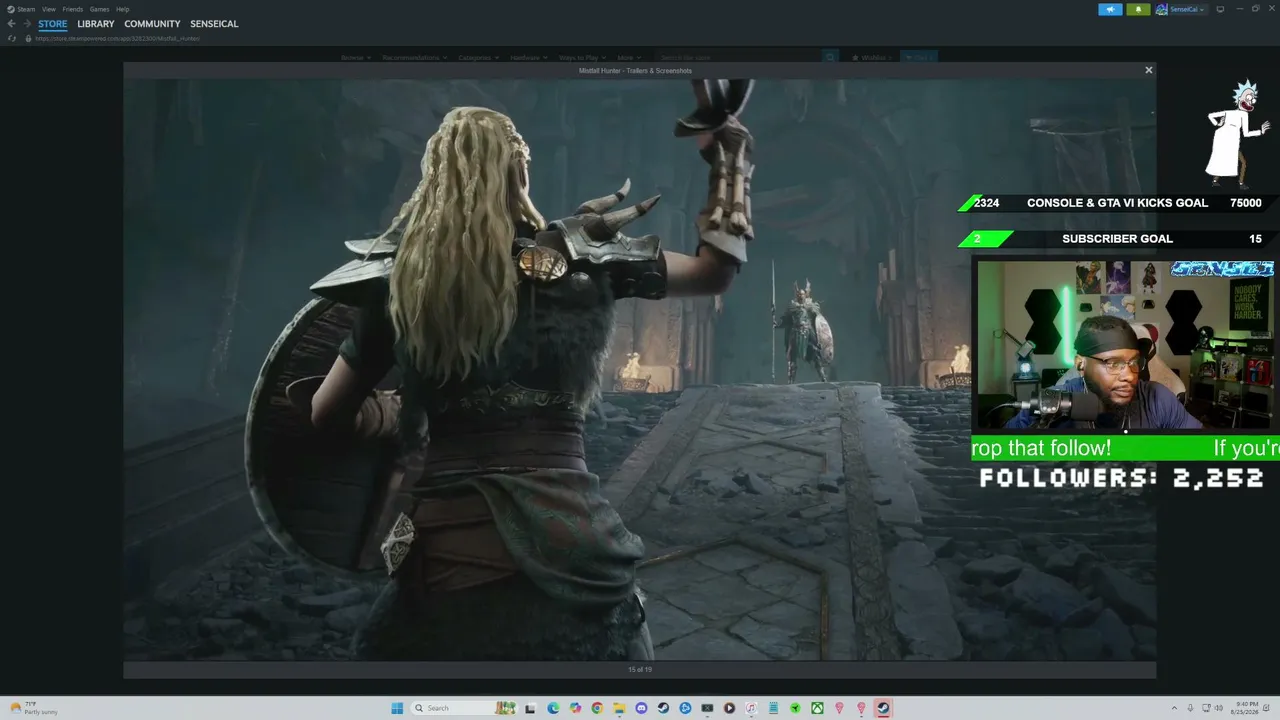
Task: Open Task View from the taskbar
Action: [x=531, y=708]
